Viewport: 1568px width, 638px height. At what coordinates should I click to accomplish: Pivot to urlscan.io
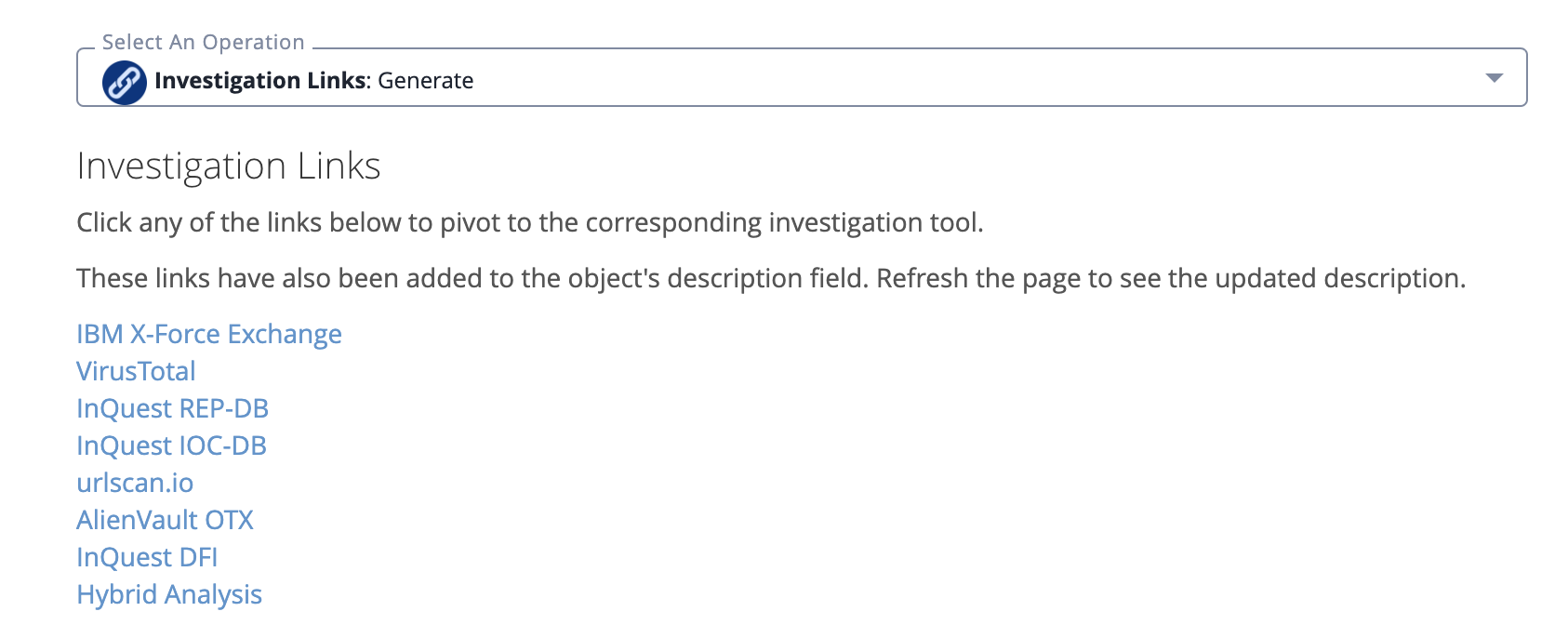coord(135,483)
